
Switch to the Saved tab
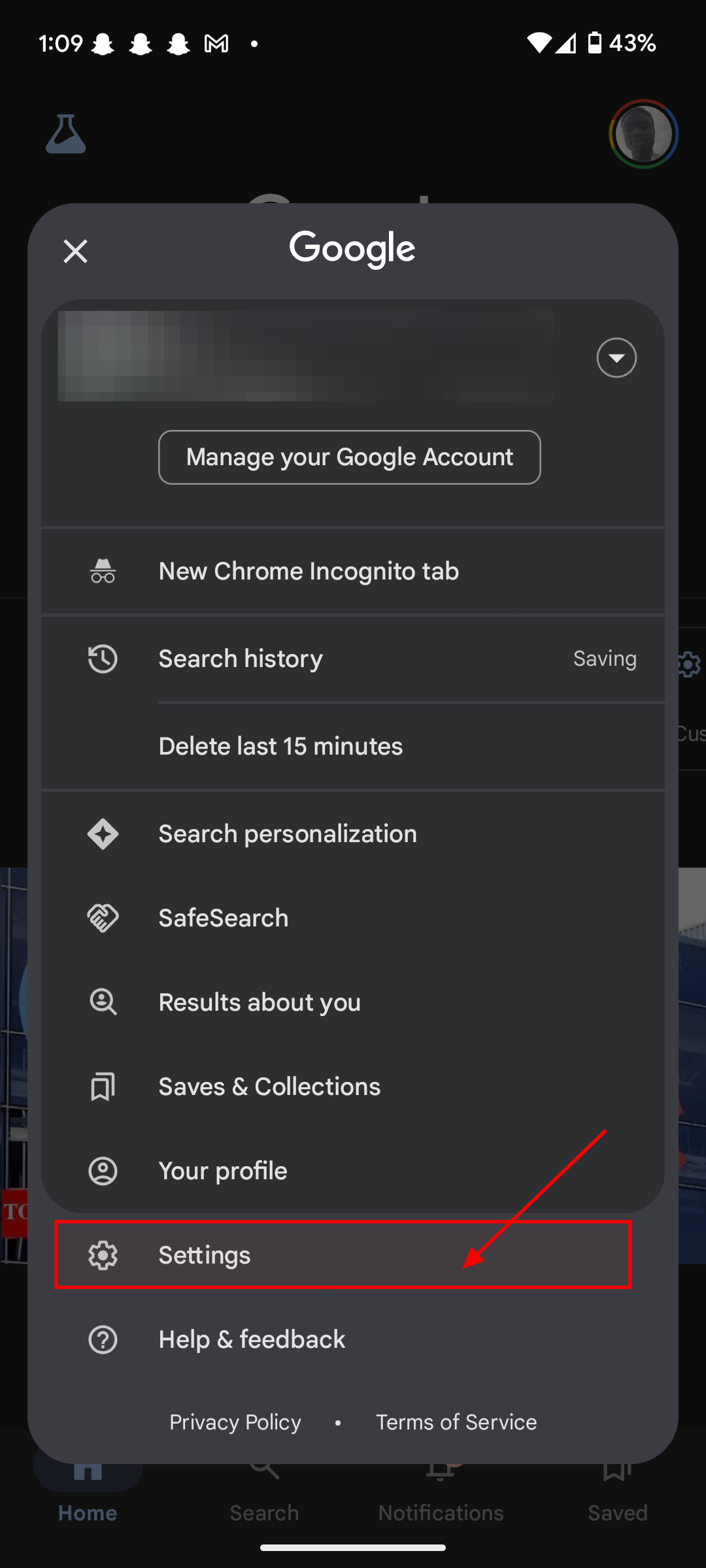point(617,1503)
